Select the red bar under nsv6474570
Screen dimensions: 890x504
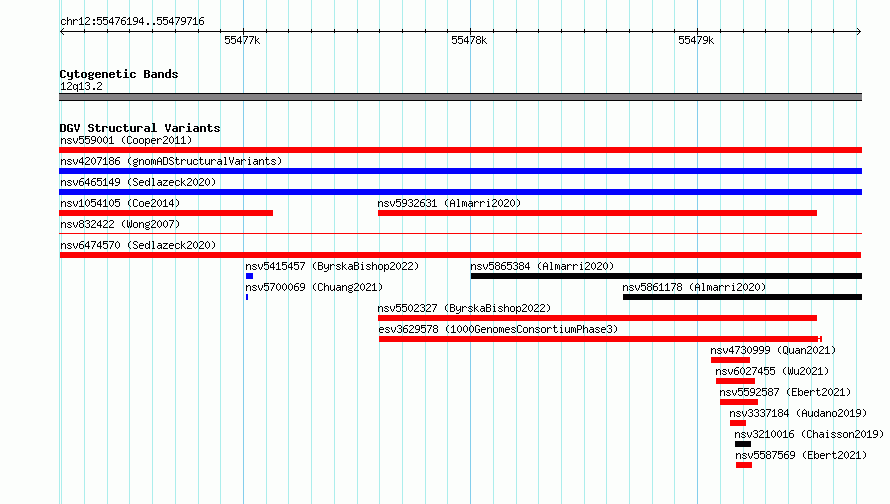(x=460, y=255)
